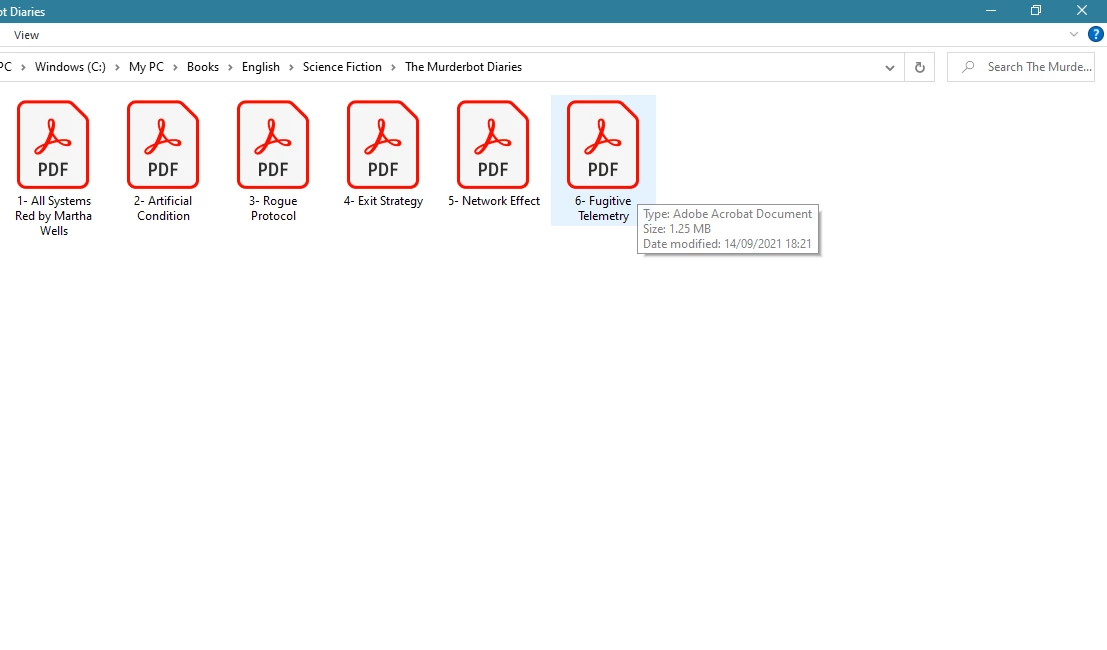Screen dimensions: 1107x650
Task: Minimize the File Explorer window
Action: (x=991, y=11)
